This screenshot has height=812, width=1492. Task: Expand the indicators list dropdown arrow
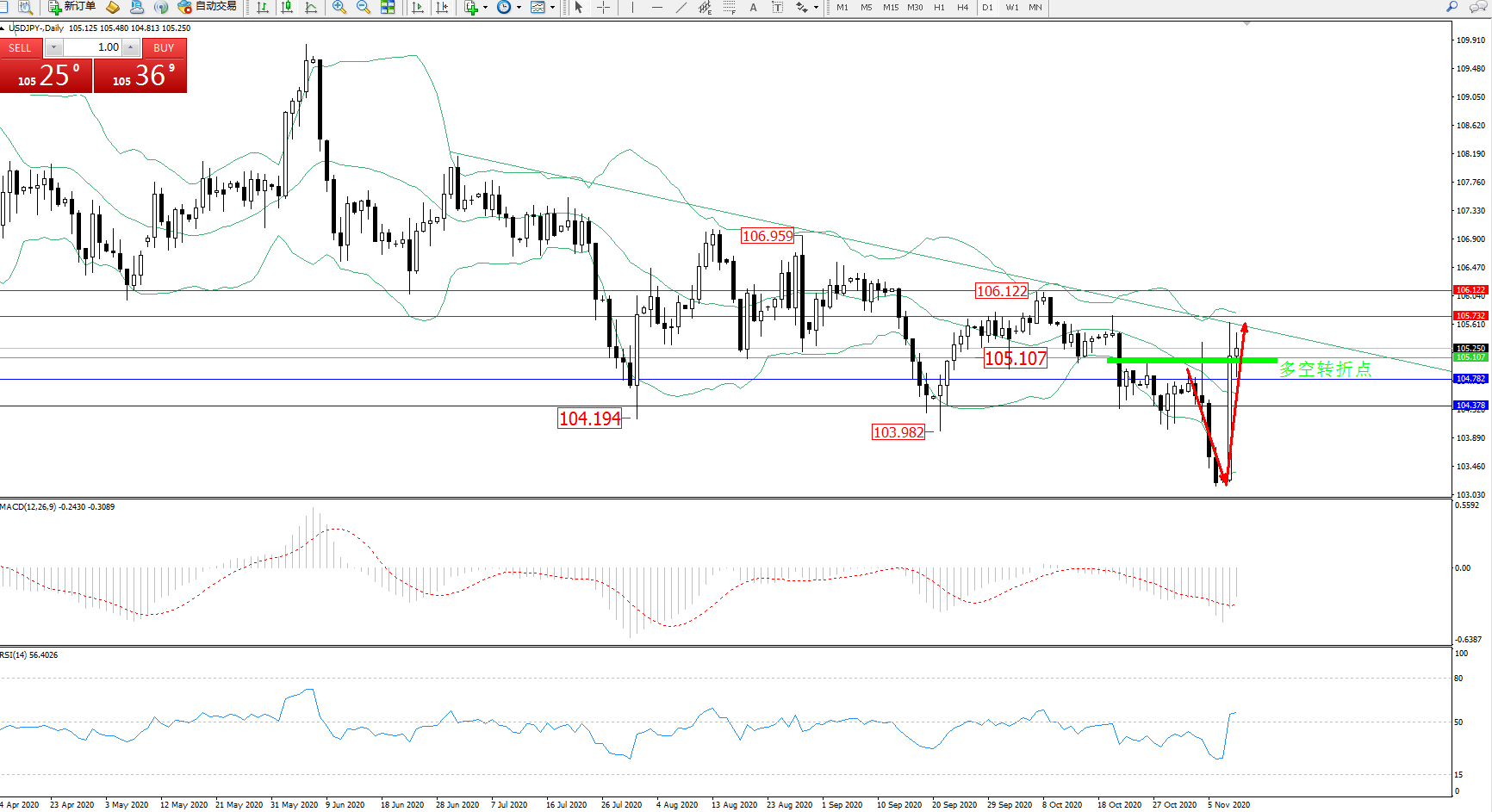[485, 7]
